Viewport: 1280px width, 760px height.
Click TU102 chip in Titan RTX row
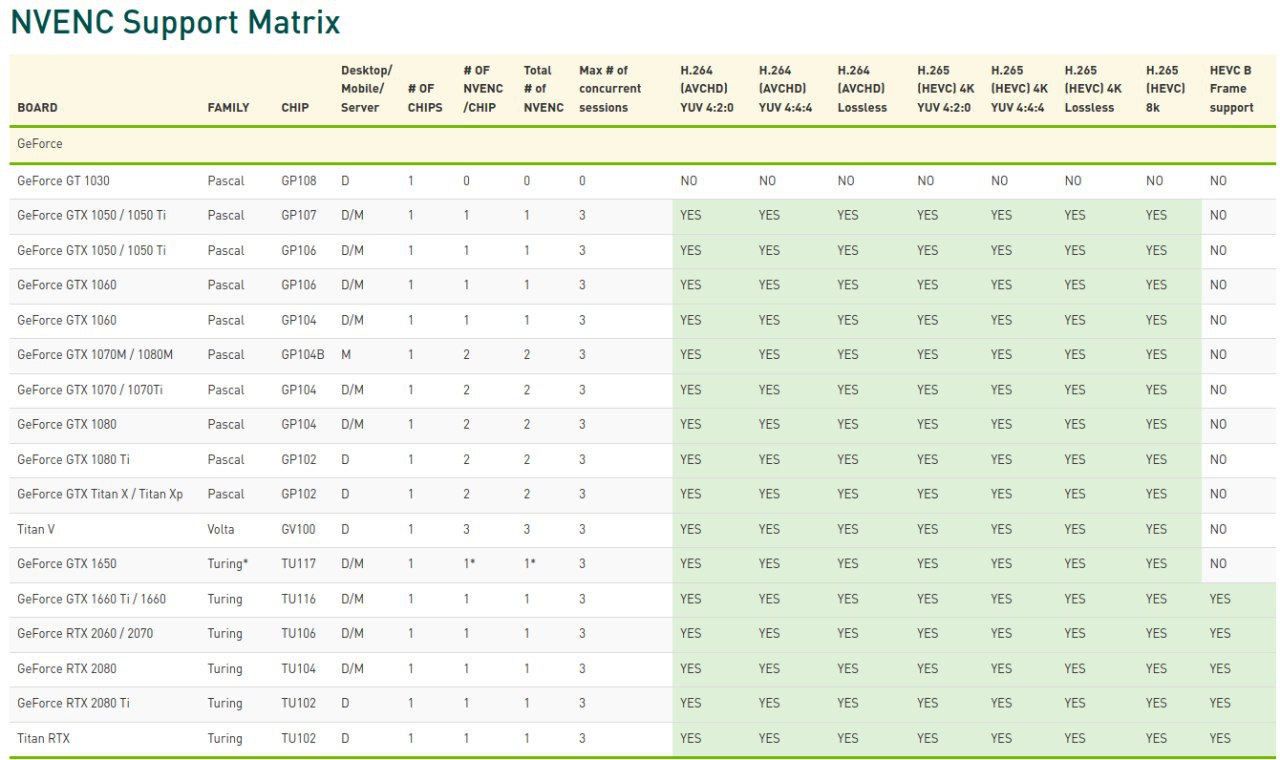[298, 738]
